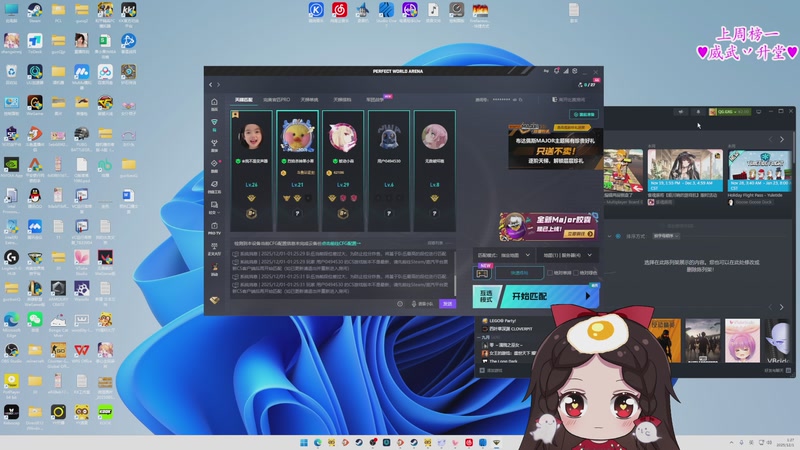Open the WeChat desktop shortcut
Viewport: 800px width, 450px height.
(35, 322)
